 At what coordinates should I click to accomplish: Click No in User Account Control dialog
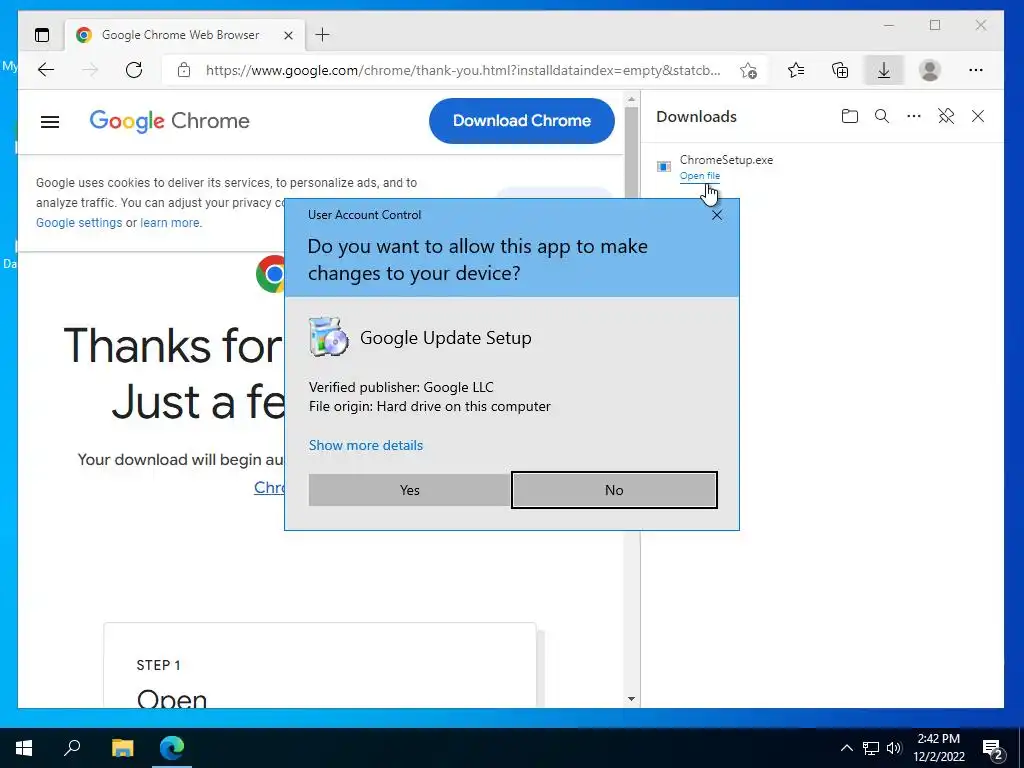(x=614, y=490)
